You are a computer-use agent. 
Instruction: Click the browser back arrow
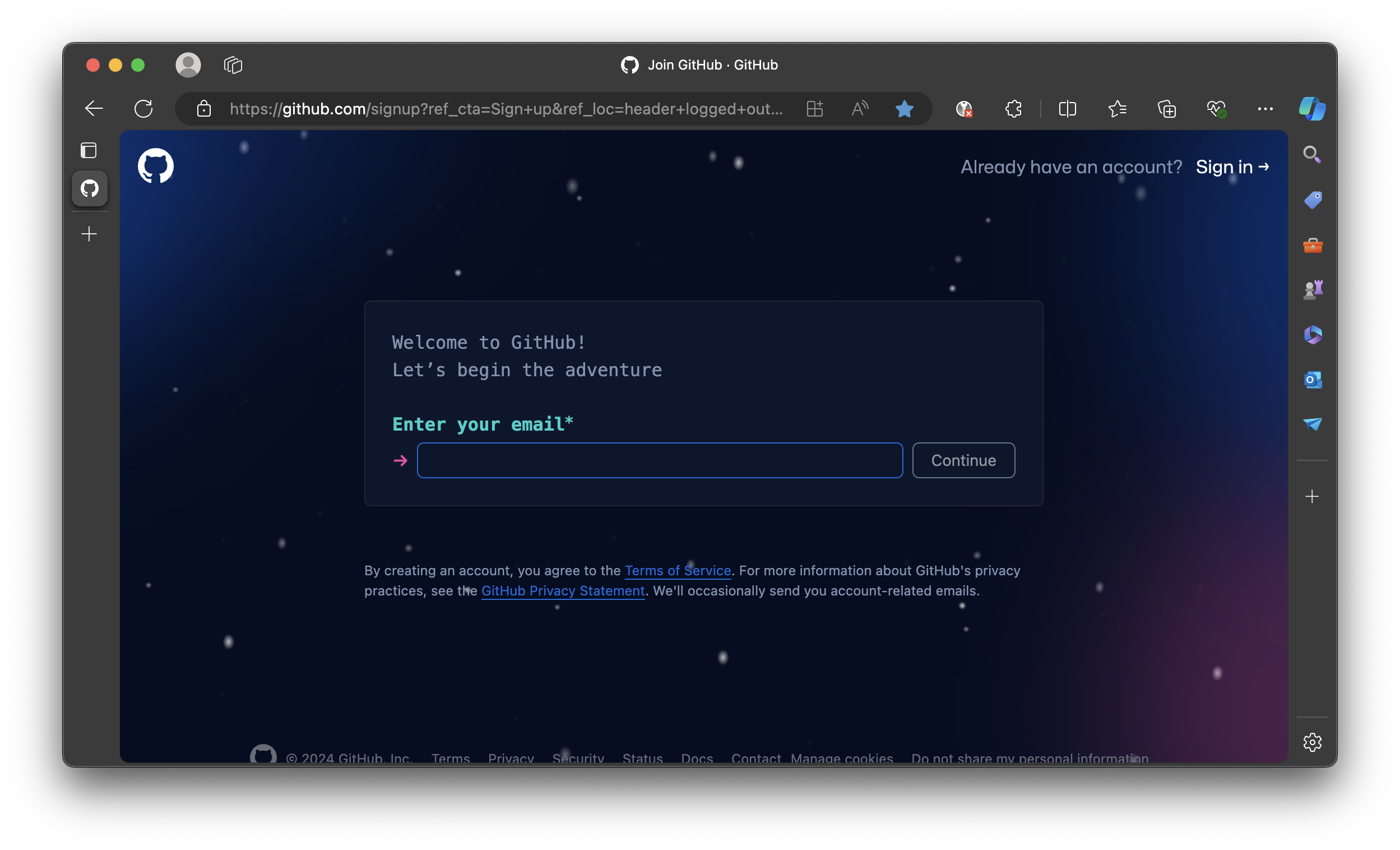[x=94, y=109]
